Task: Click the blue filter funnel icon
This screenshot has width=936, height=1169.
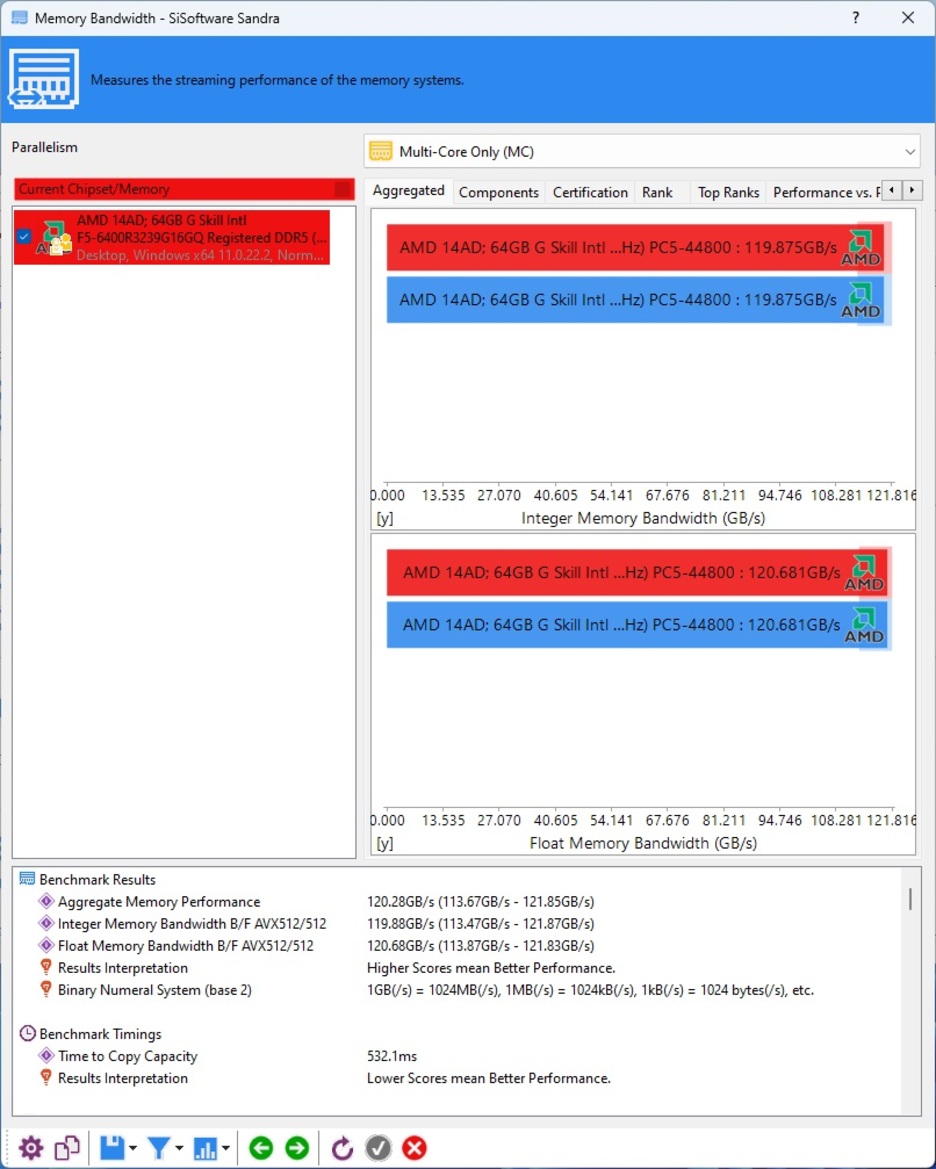Action: pos(158,1148)
